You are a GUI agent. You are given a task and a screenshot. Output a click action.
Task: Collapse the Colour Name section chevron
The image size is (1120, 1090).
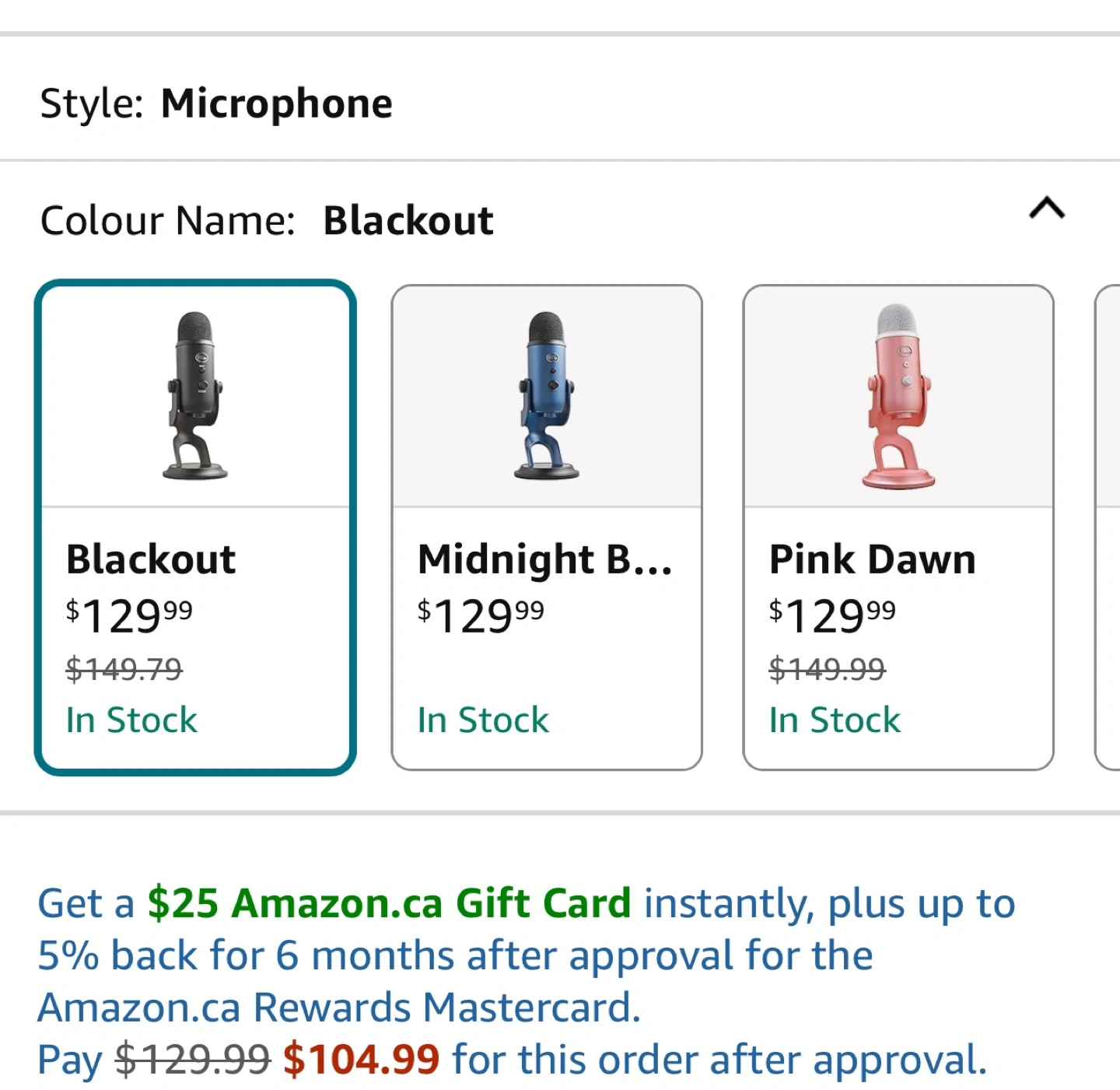1046,209
